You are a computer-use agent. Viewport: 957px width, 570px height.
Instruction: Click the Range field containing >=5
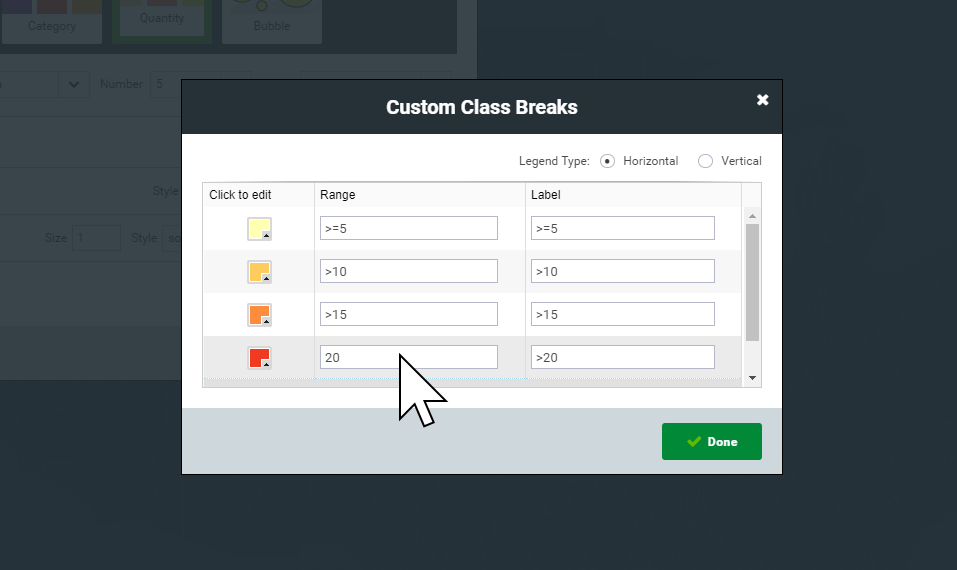pos(409,228)
